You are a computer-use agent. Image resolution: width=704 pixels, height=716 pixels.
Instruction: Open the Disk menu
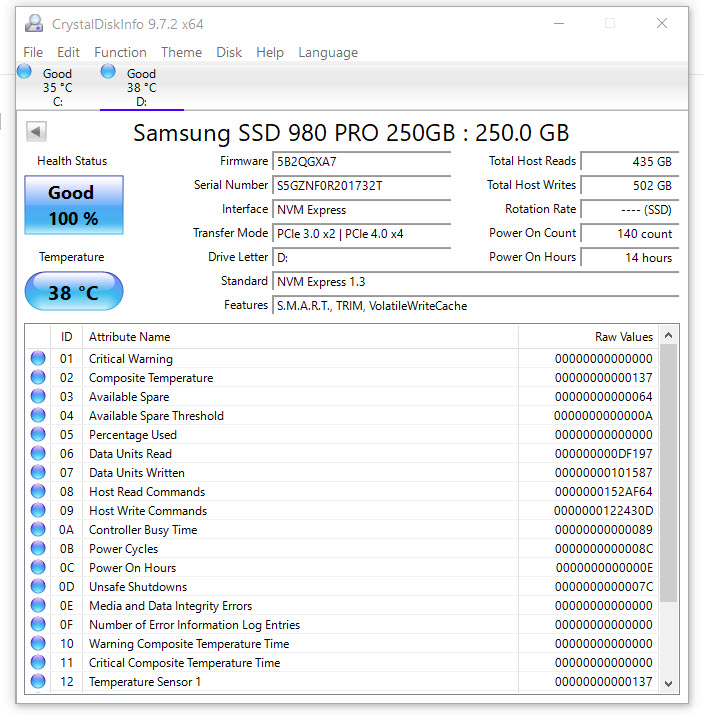229,52
